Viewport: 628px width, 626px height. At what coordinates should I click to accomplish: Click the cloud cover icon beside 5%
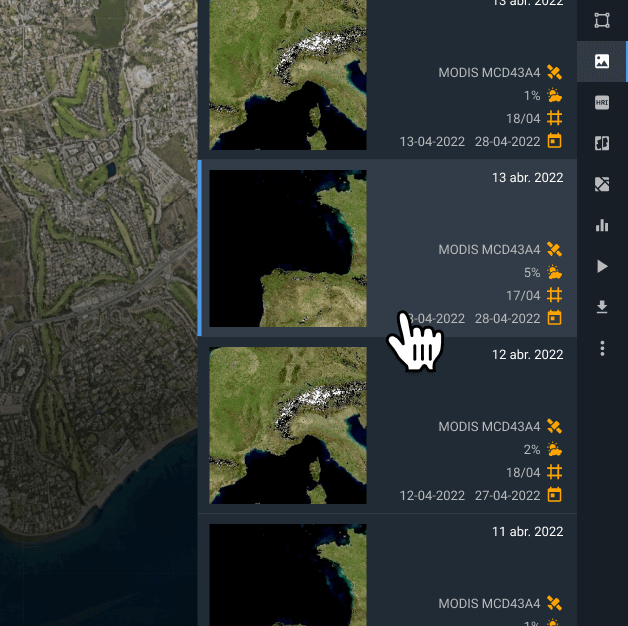tap(555, 272)
